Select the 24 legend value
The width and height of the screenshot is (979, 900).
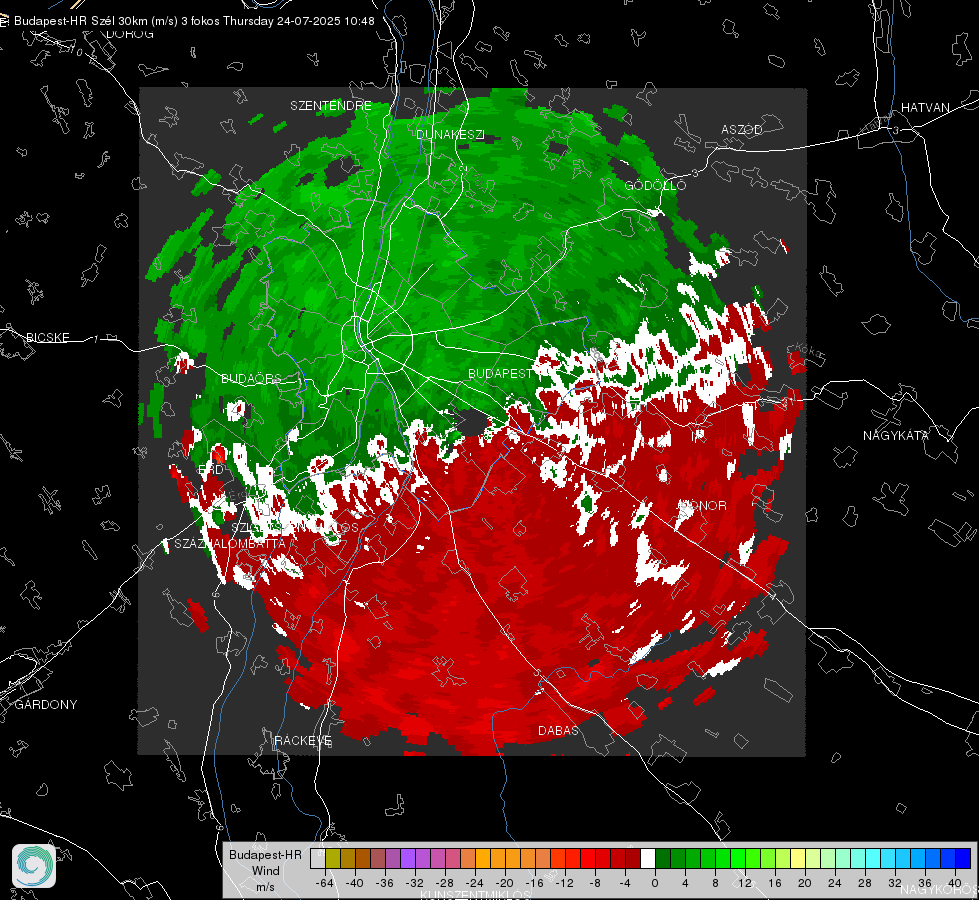(x=835, y=883)
